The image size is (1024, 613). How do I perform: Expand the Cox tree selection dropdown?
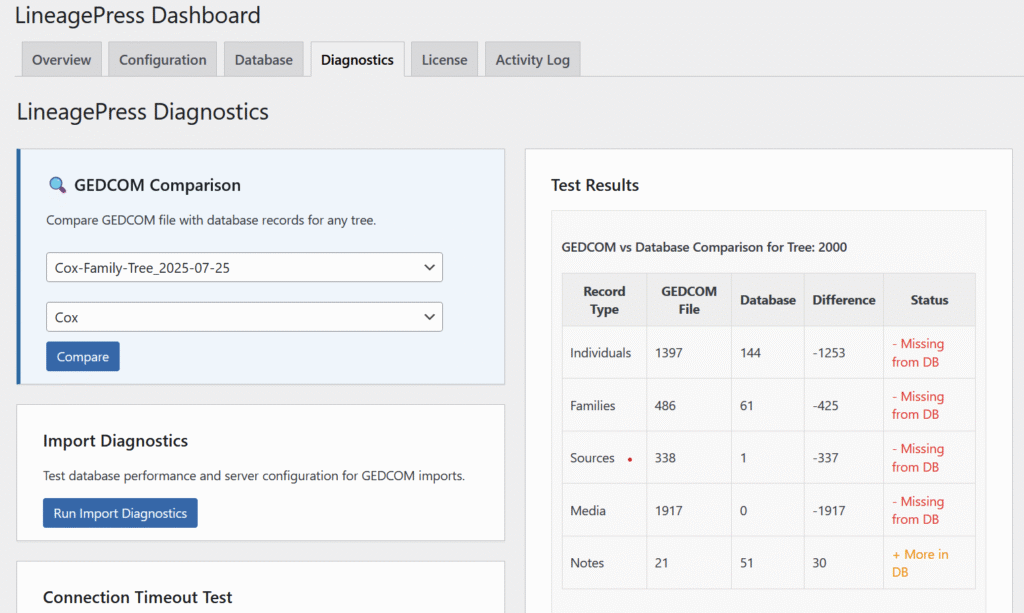pyautogui.click(x=244, y=317)
